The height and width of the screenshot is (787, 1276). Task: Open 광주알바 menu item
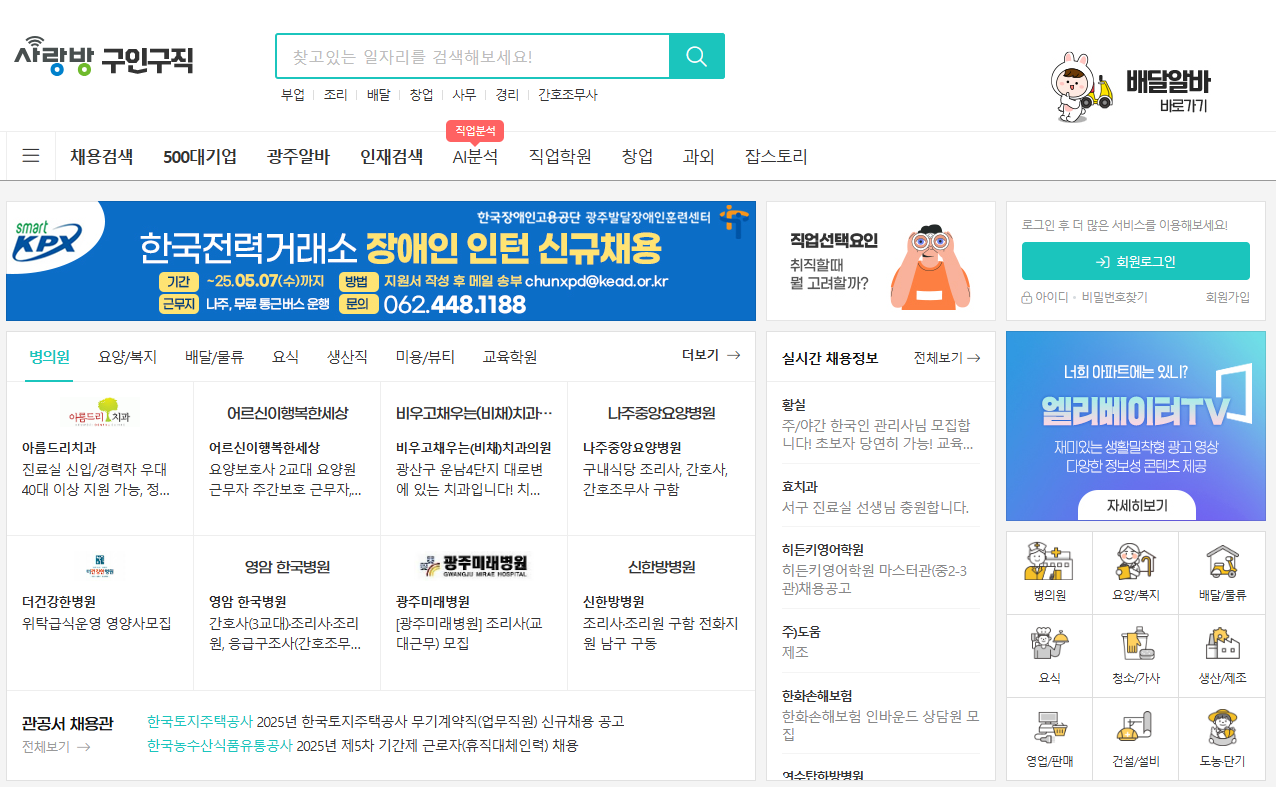point(298,156)
